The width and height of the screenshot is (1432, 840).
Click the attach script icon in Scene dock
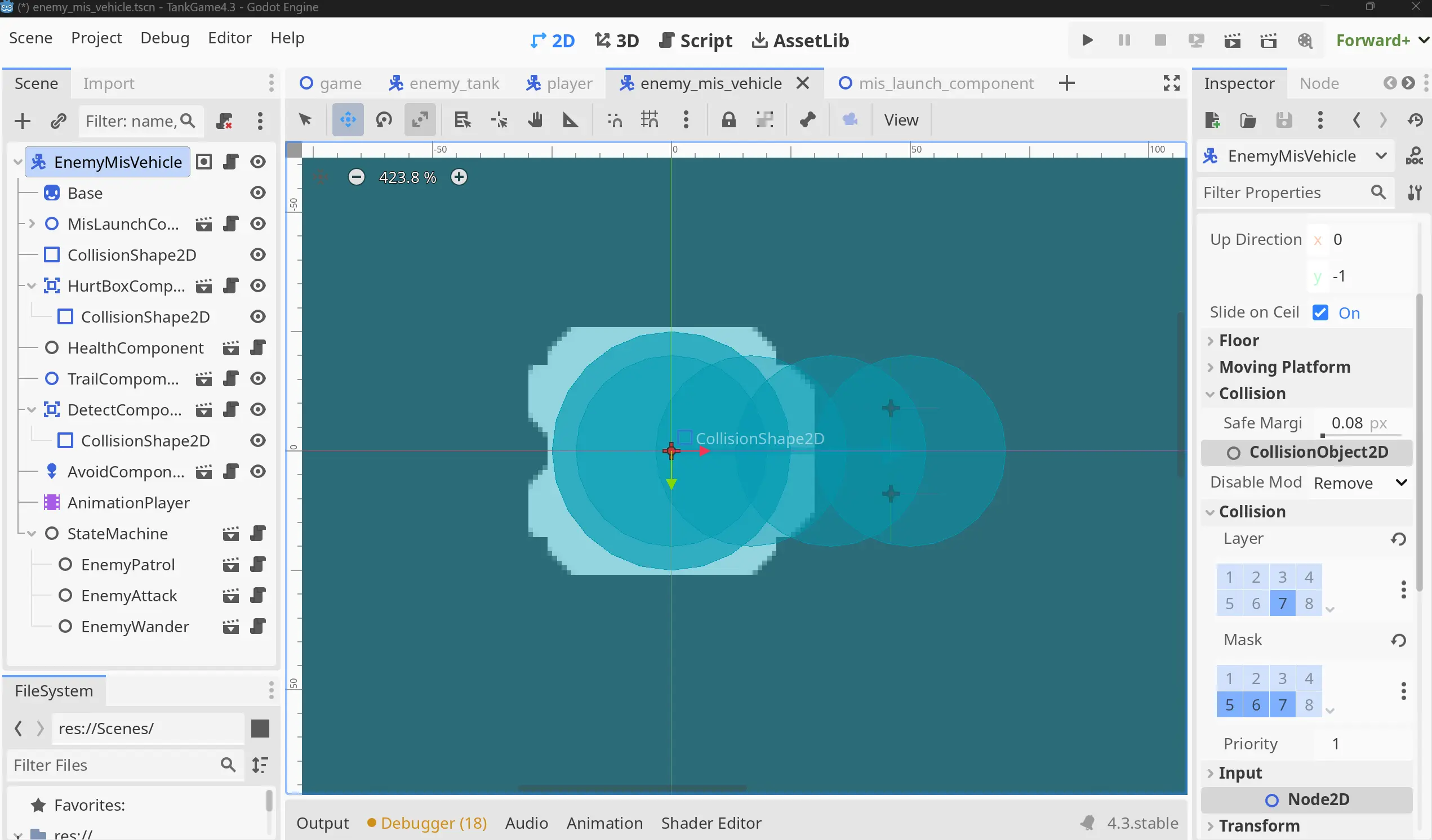225,121
